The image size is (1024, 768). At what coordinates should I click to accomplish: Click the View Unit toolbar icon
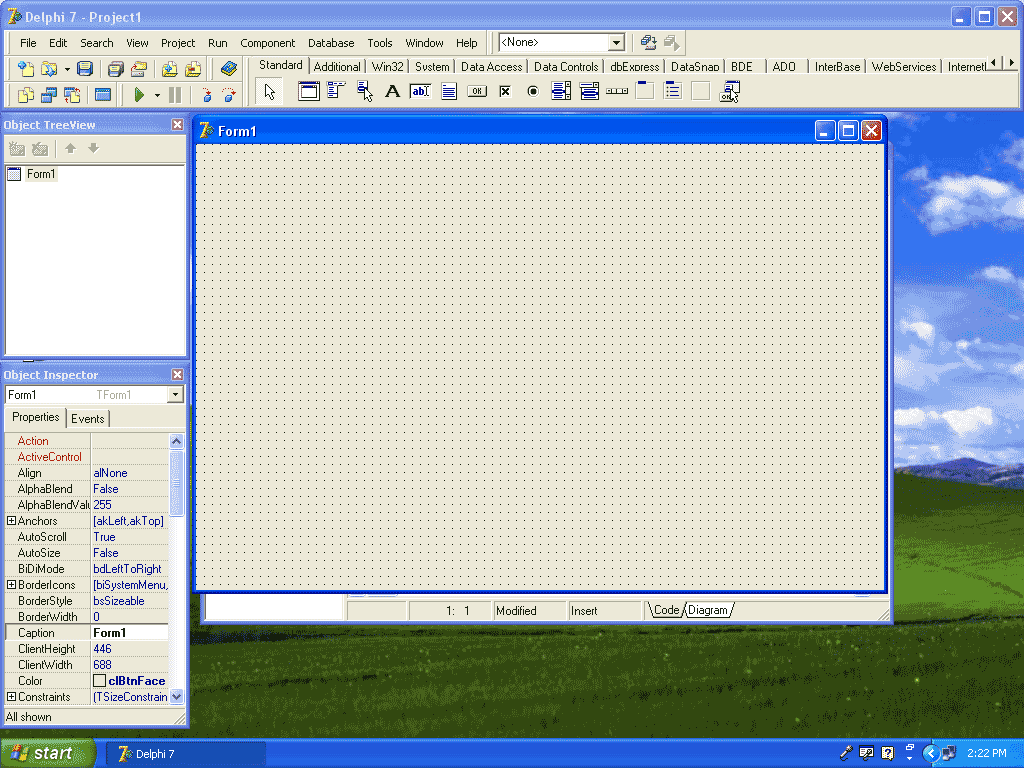tap(25, 95)
